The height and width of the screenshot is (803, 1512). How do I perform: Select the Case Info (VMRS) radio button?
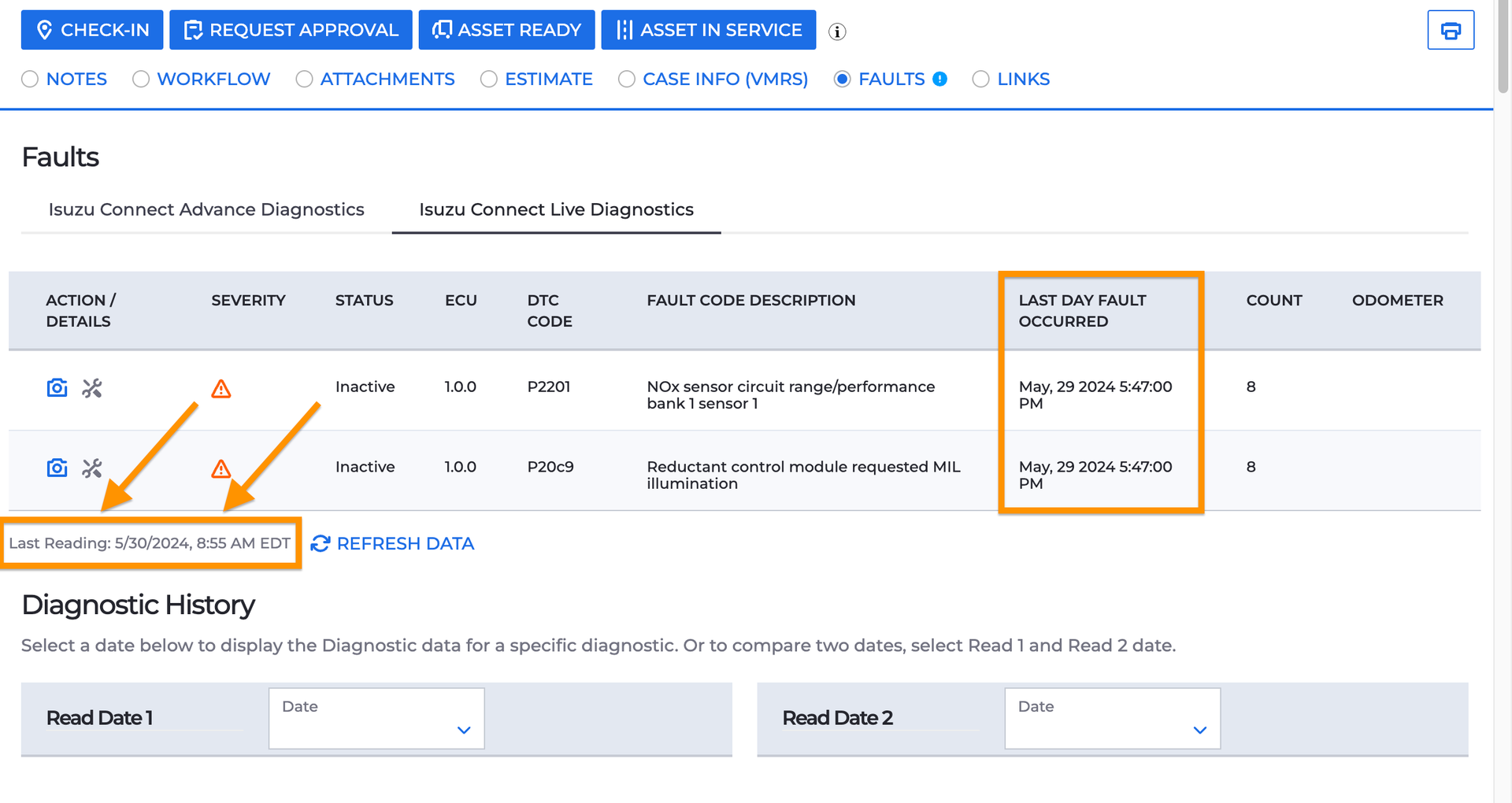tap(627, 79)
